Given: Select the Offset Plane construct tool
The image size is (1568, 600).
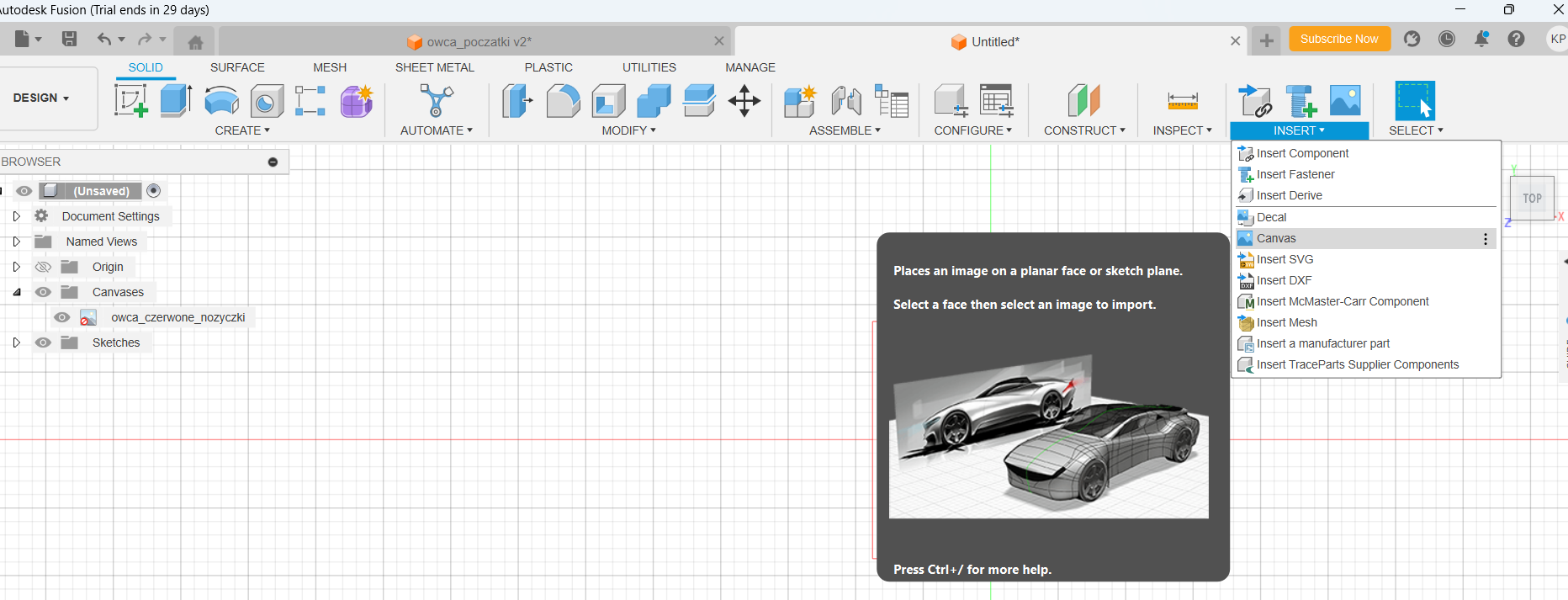Looking at the screenshot, I should [1084, 101].
